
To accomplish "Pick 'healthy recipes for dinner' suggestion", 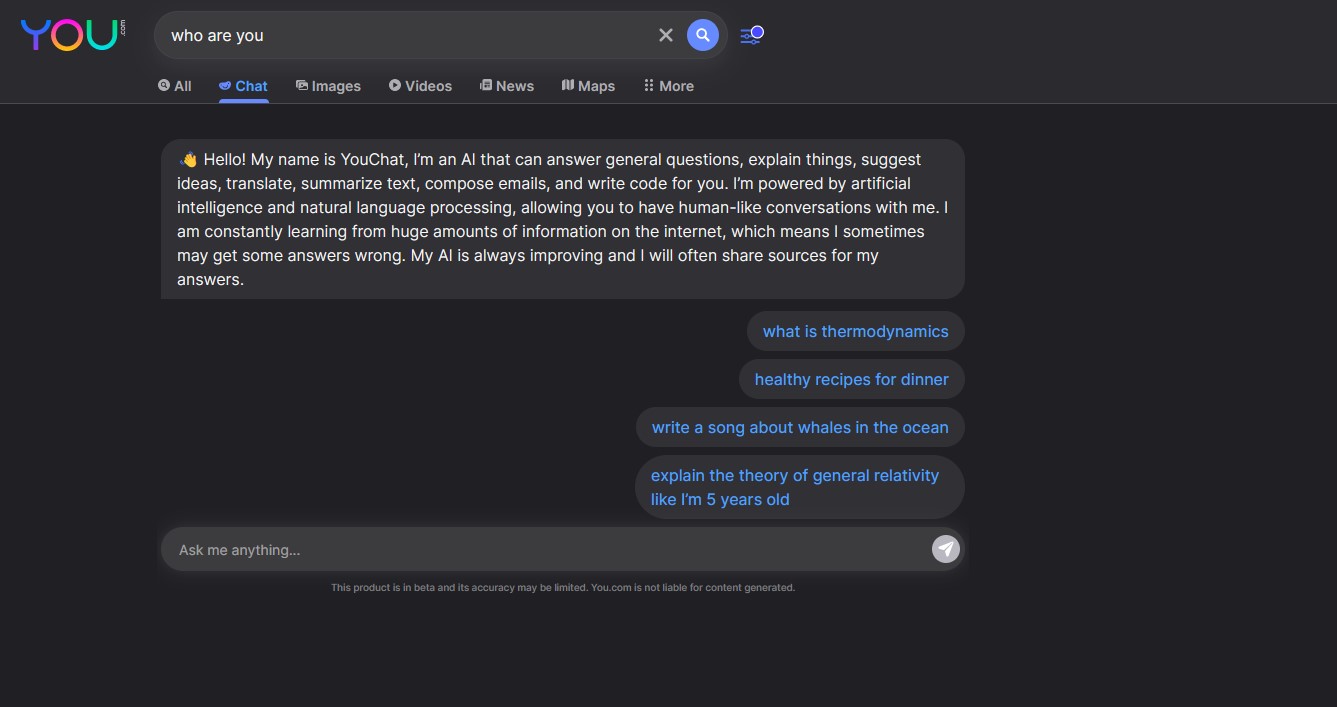I will (852, 380).
